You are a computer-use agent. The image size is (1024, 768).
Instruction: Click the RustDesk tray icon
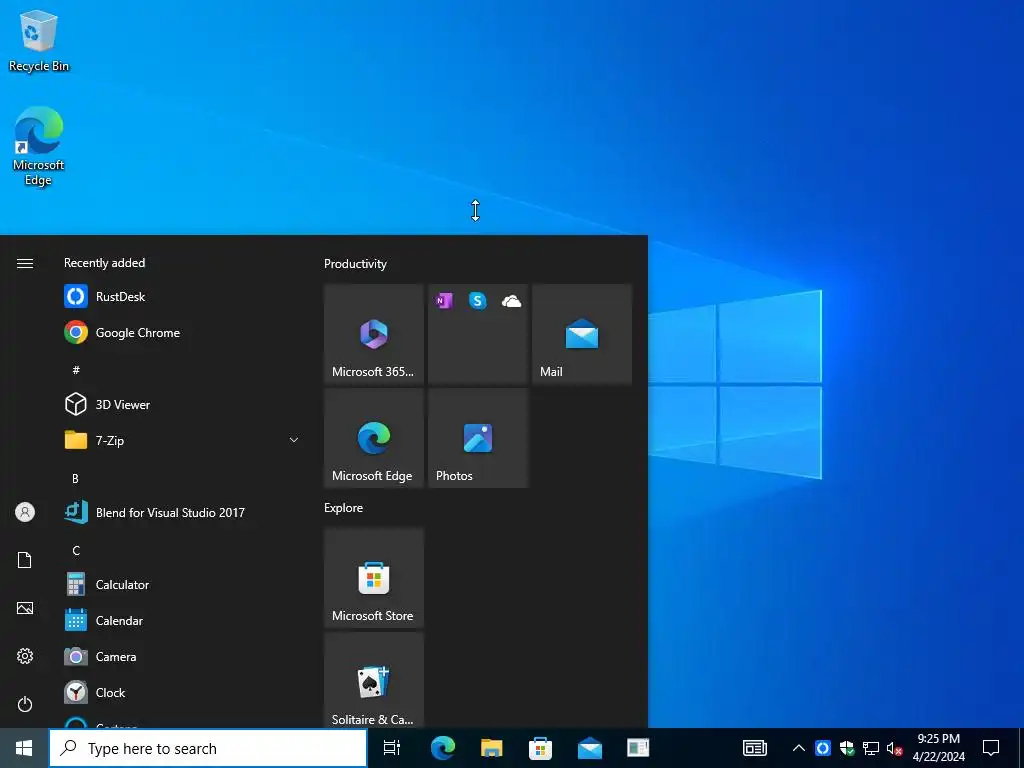(823, 748)
